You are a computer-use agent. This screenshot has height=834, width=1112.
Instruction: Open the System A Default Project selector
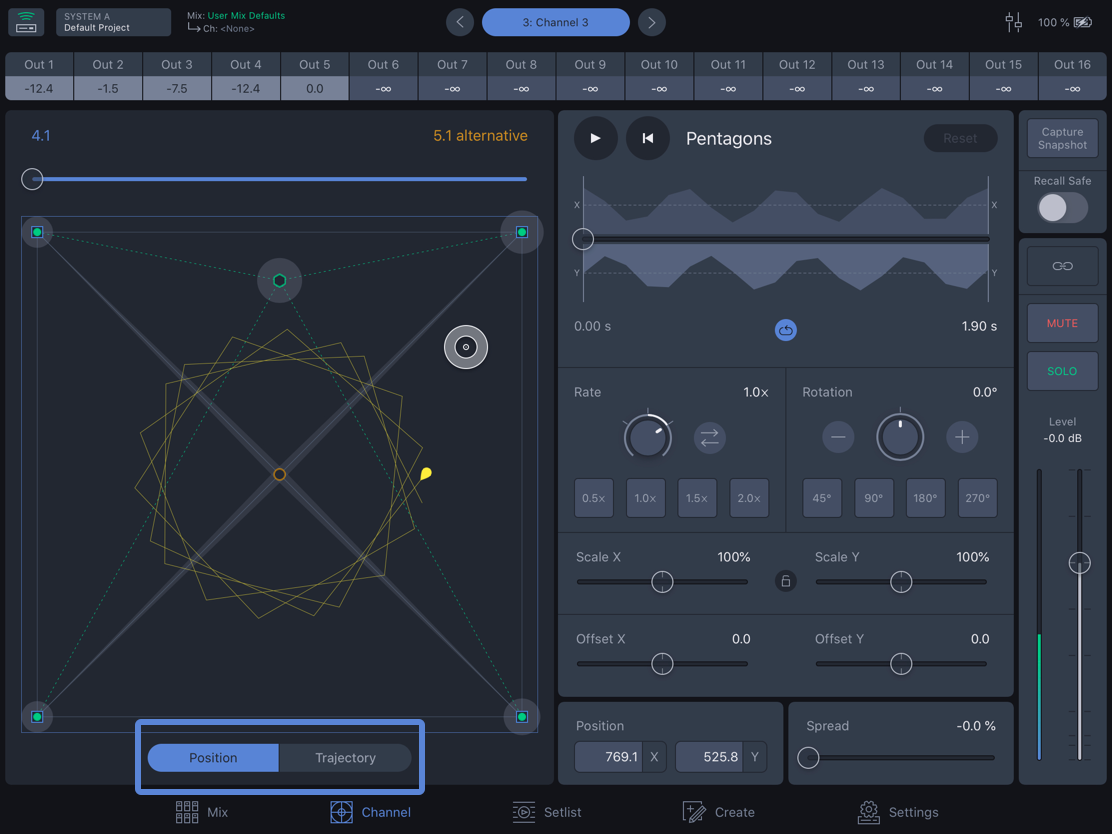tap(113, 22)
